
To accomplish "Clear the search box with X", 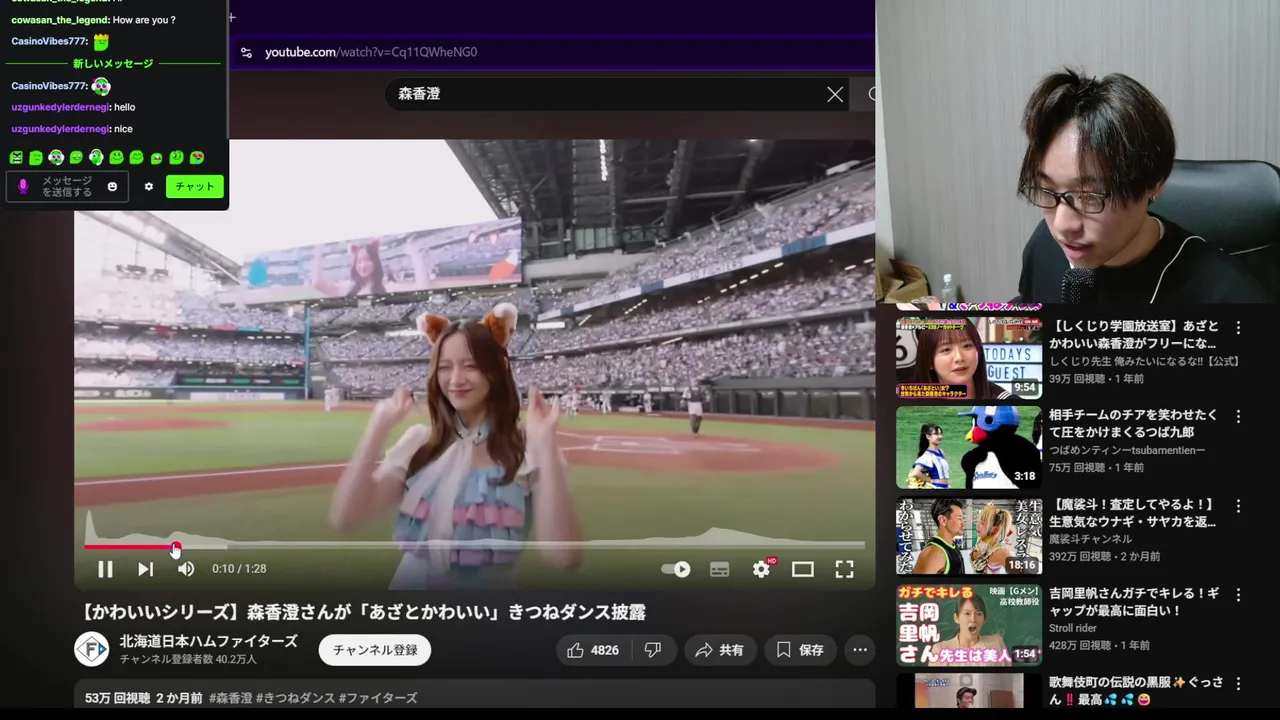I will 835,94.
